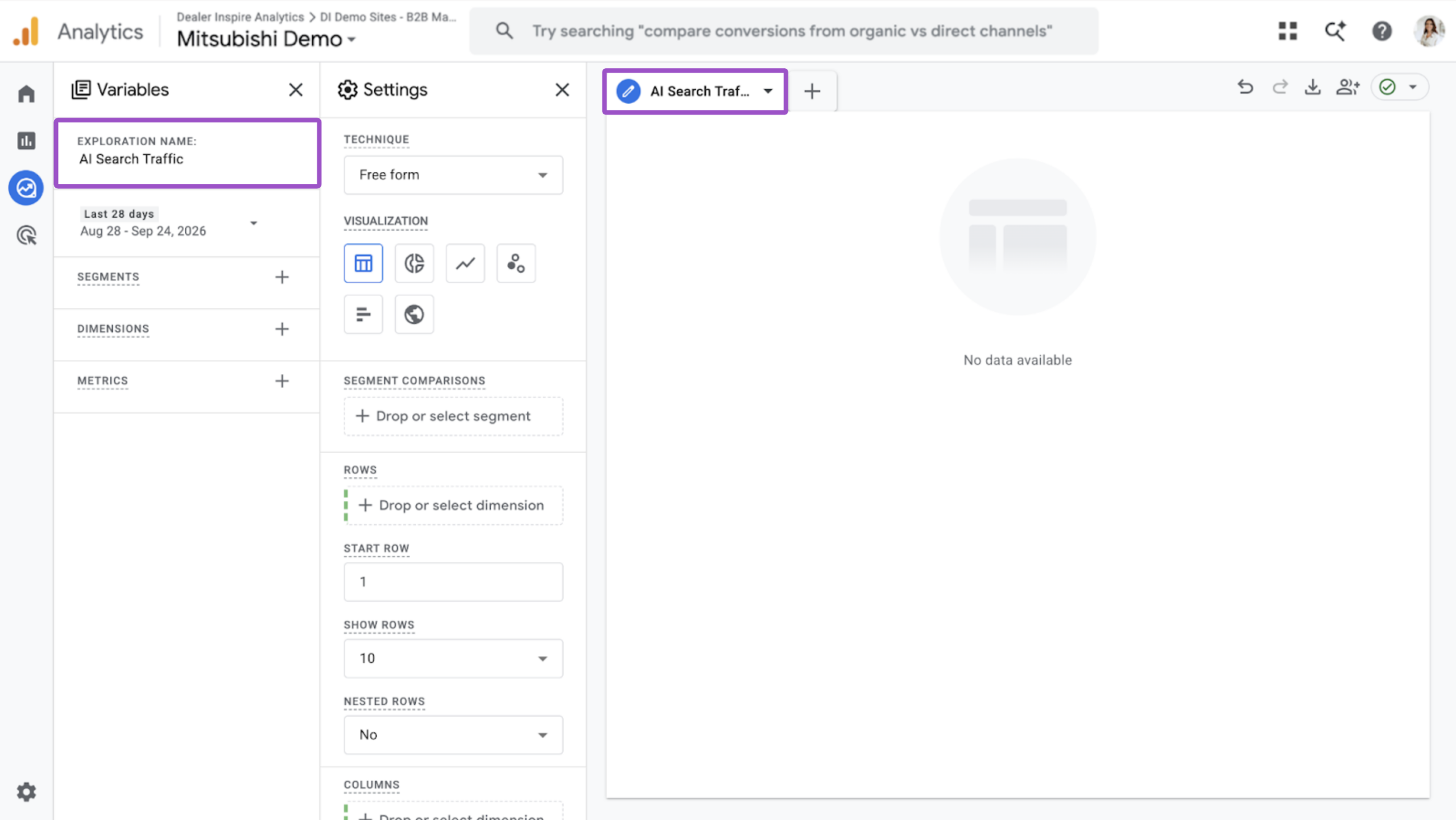The width and height of the screenshot is (1456, 820).
Task: Select the Scatterplot visualization icon
Action: pos(516,263)
